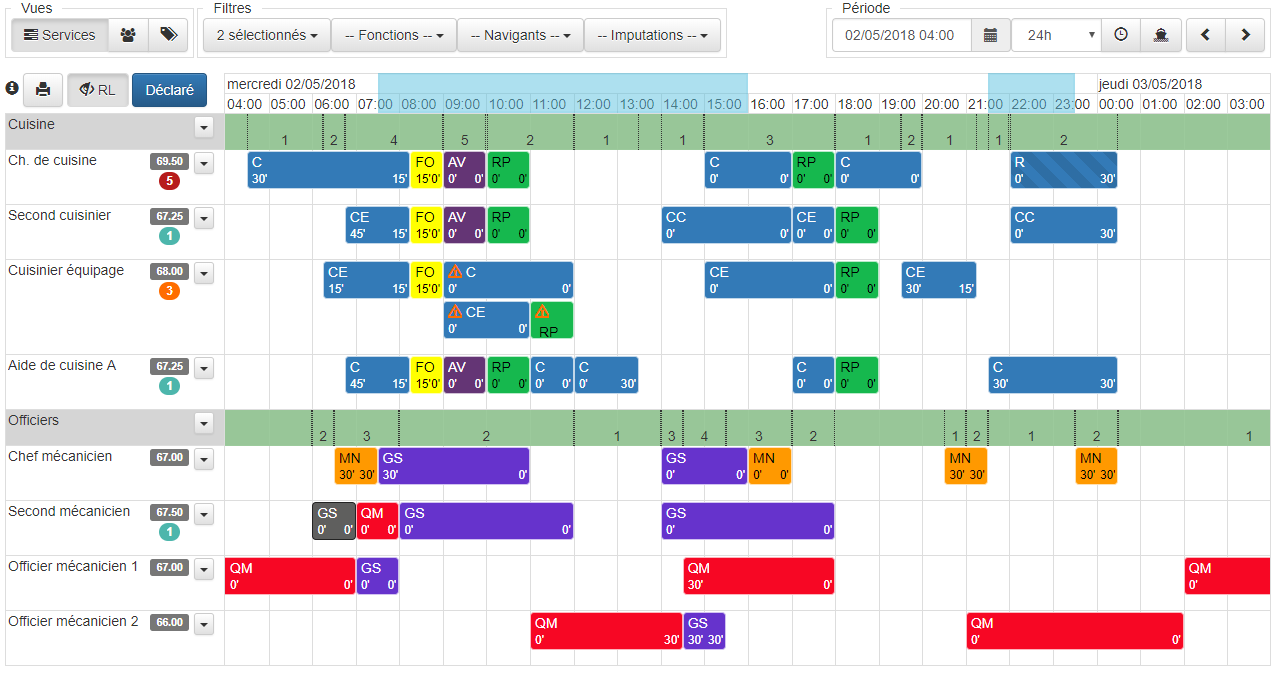This screenshot has height=673, width=1282.
Task: Toggle the Déclaré display mode
Action: coord(169,89)
